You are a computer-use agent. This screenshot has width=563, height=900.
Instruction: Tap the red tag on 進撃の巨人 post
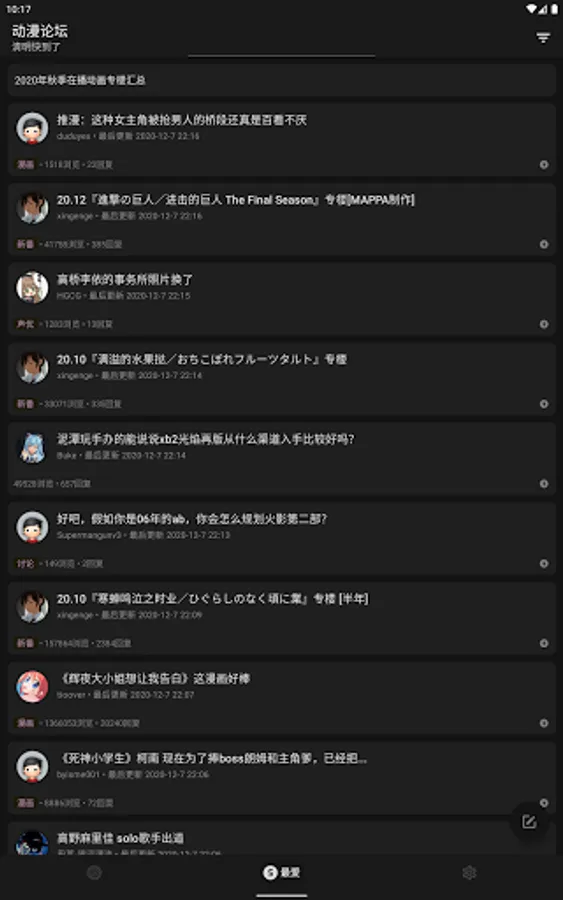[25, 245]
